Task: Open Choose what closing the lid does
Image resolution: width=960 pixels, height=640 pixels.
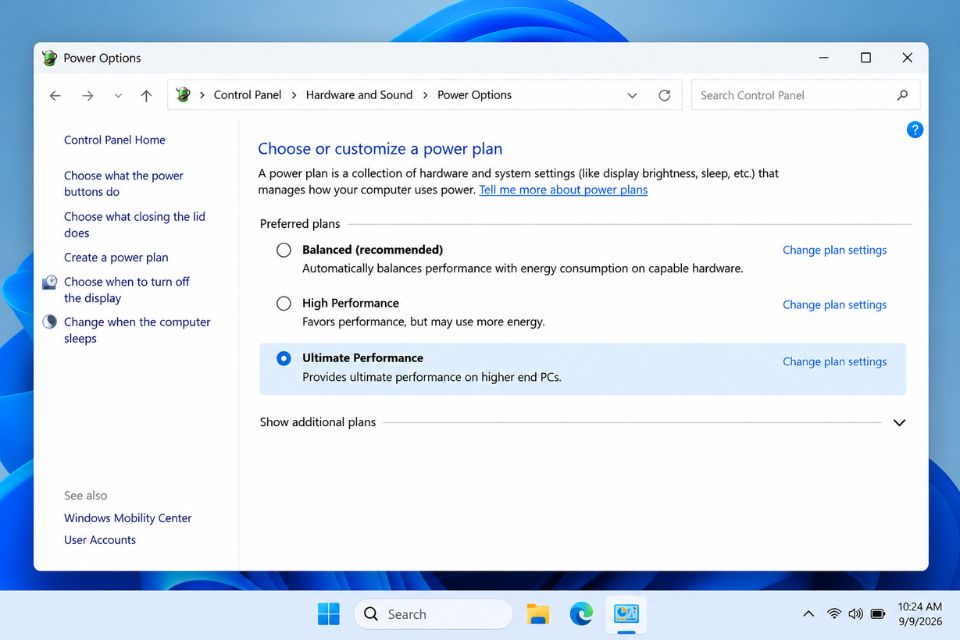Action: click(x=135, y=225)
